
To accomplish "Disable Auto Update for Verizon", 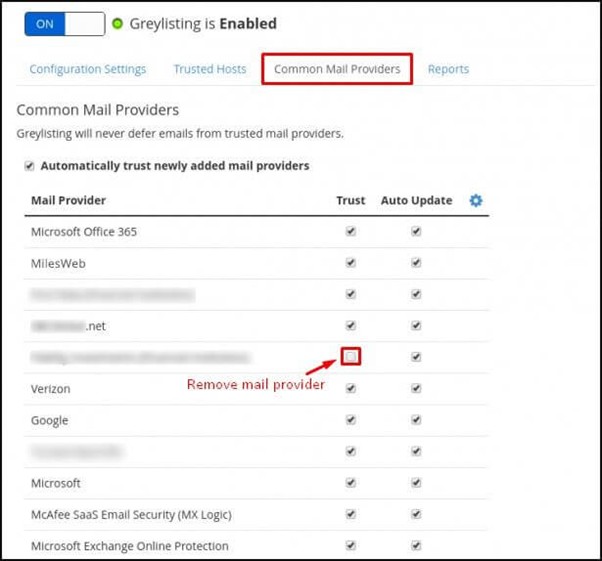I will point(416,388).
